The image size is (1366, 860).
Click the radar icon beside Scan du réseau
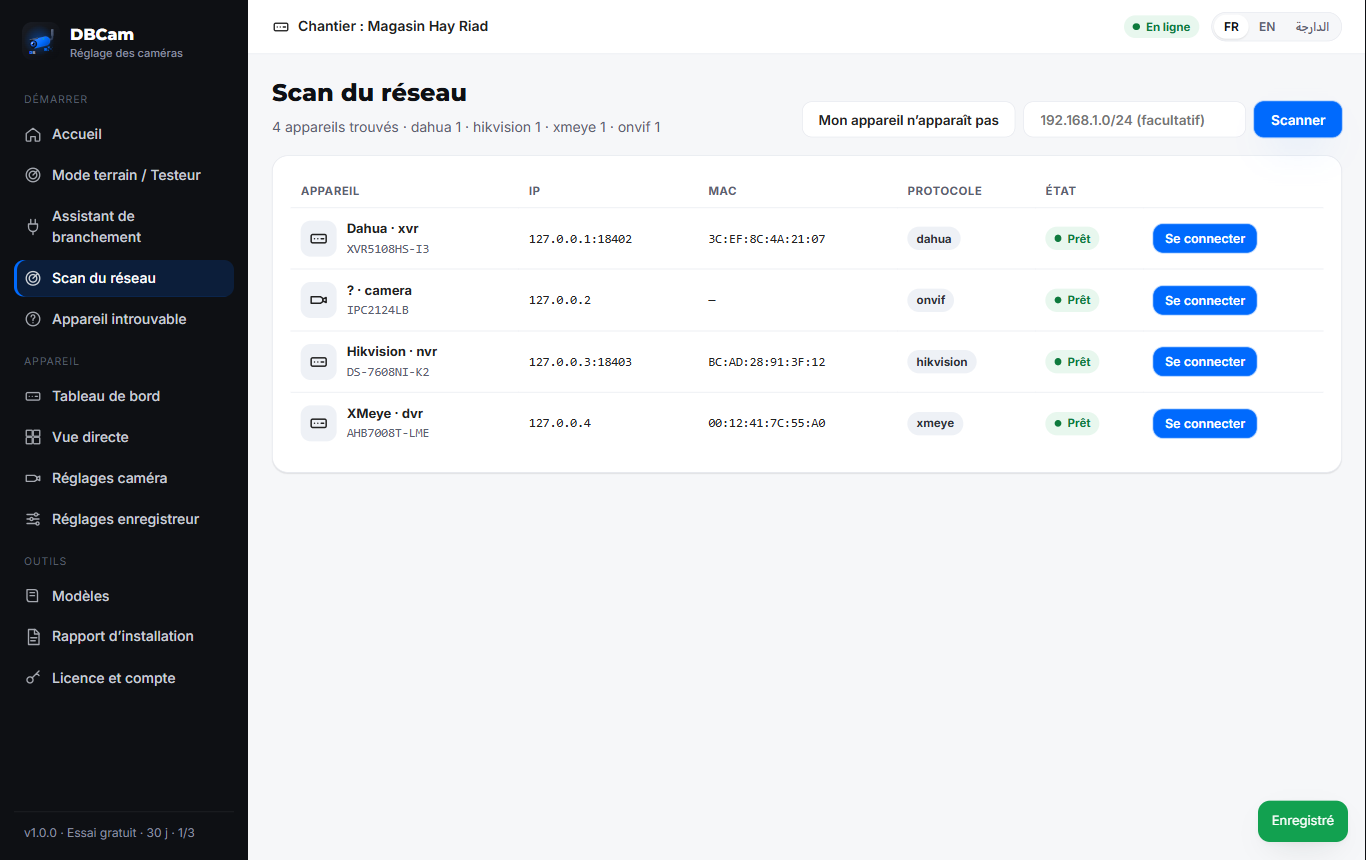(33, 279)
